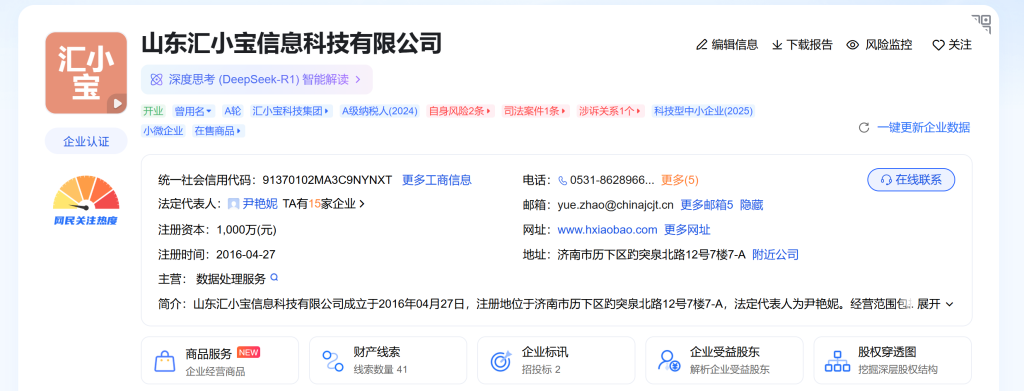Click the QR code icon in corner
The width and height of the screenshot is (1024, 391).
981,24
